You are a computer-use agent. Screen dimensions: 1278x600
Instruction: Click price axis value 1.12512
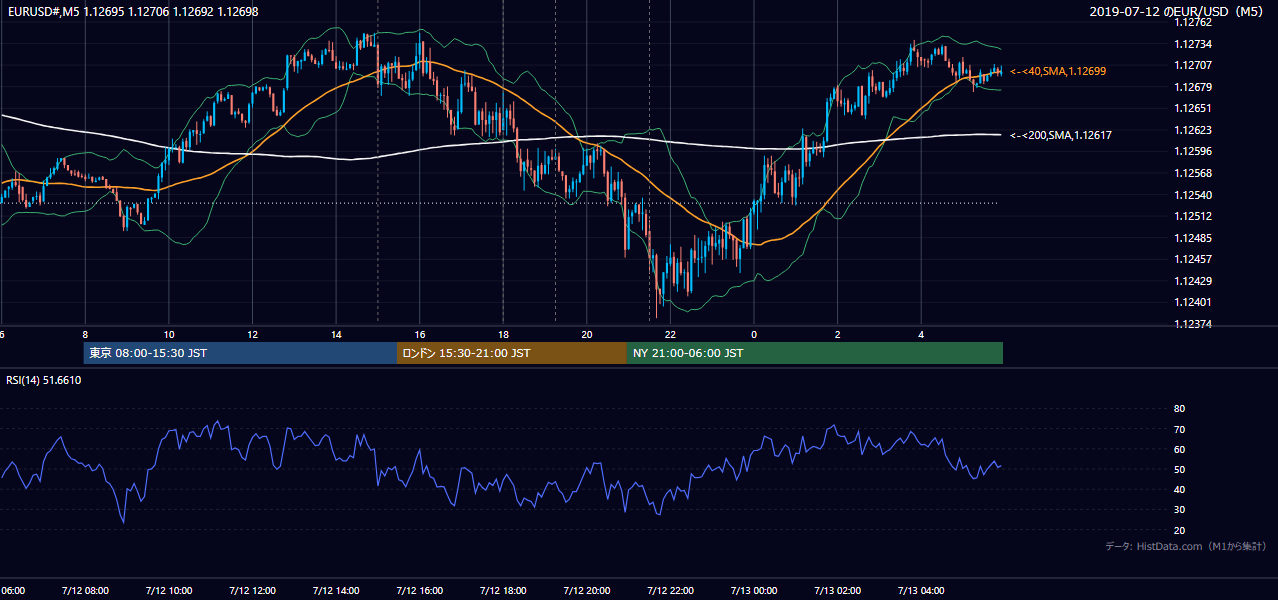coord(1192,216)
